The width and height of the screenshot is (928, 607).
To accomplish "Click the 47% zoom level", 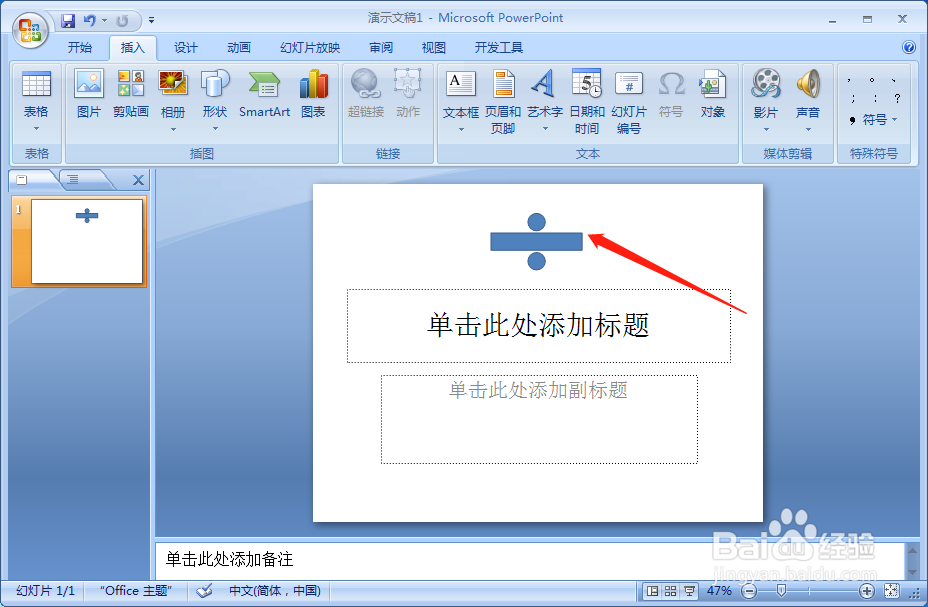I will pos(719,590).
